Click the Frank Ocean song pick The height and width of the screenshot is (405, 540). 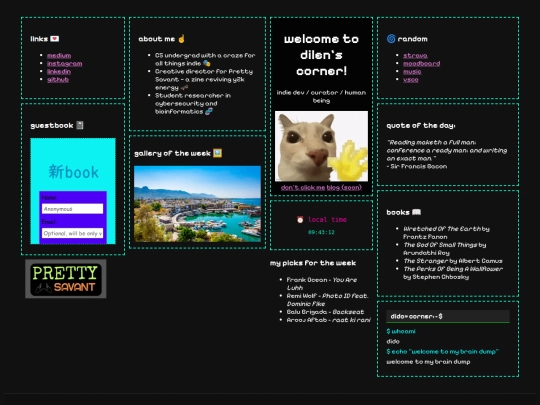tap(322, 284)
